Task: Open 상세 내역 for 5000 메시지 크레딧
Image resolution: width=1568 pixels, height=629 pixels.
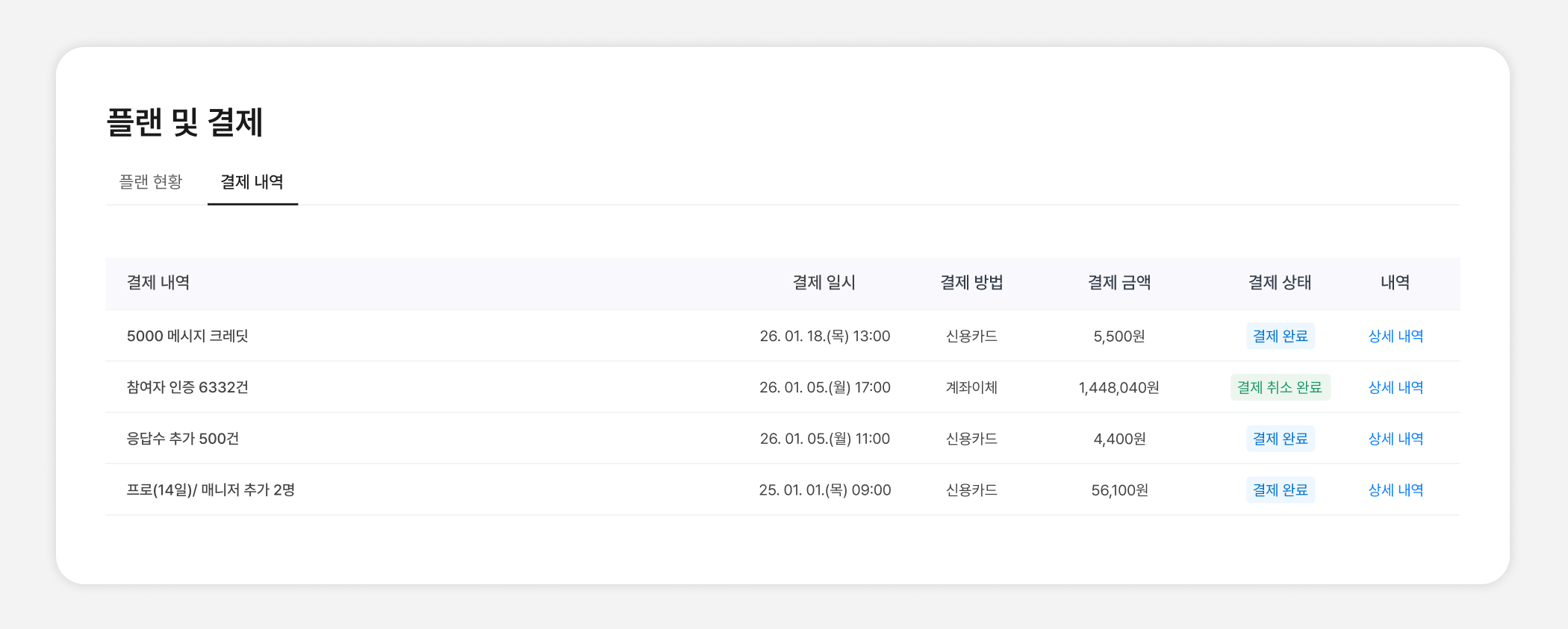Action: pyautogui.click(x=1396, y=337)
